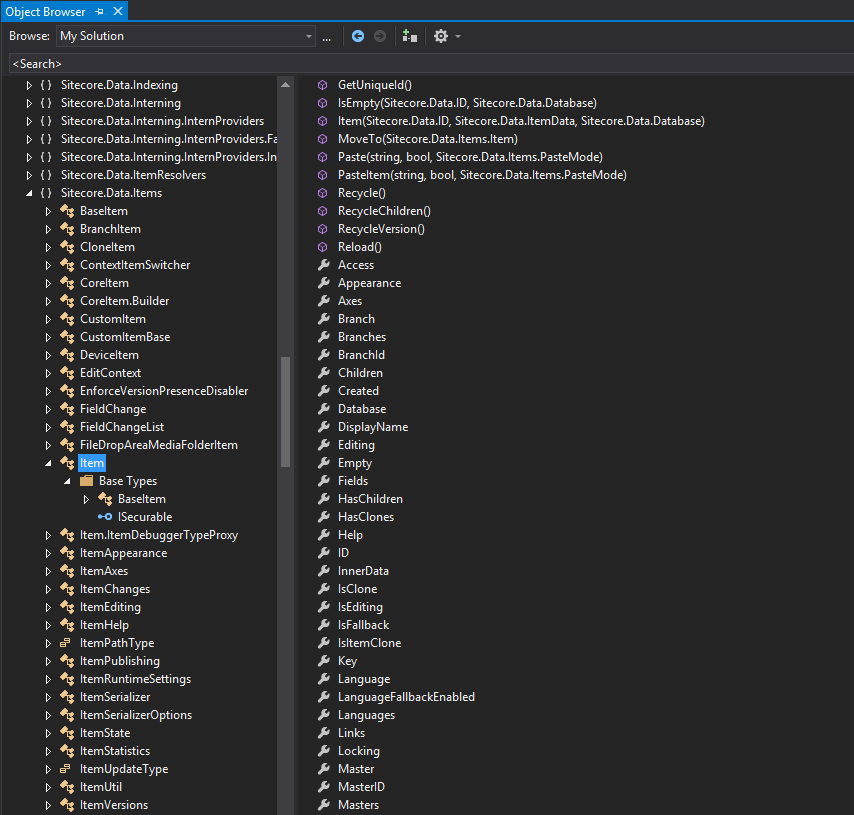Click the class icon beside BranchItem
This screenshot has width=854, height=815.
(68, 229)
